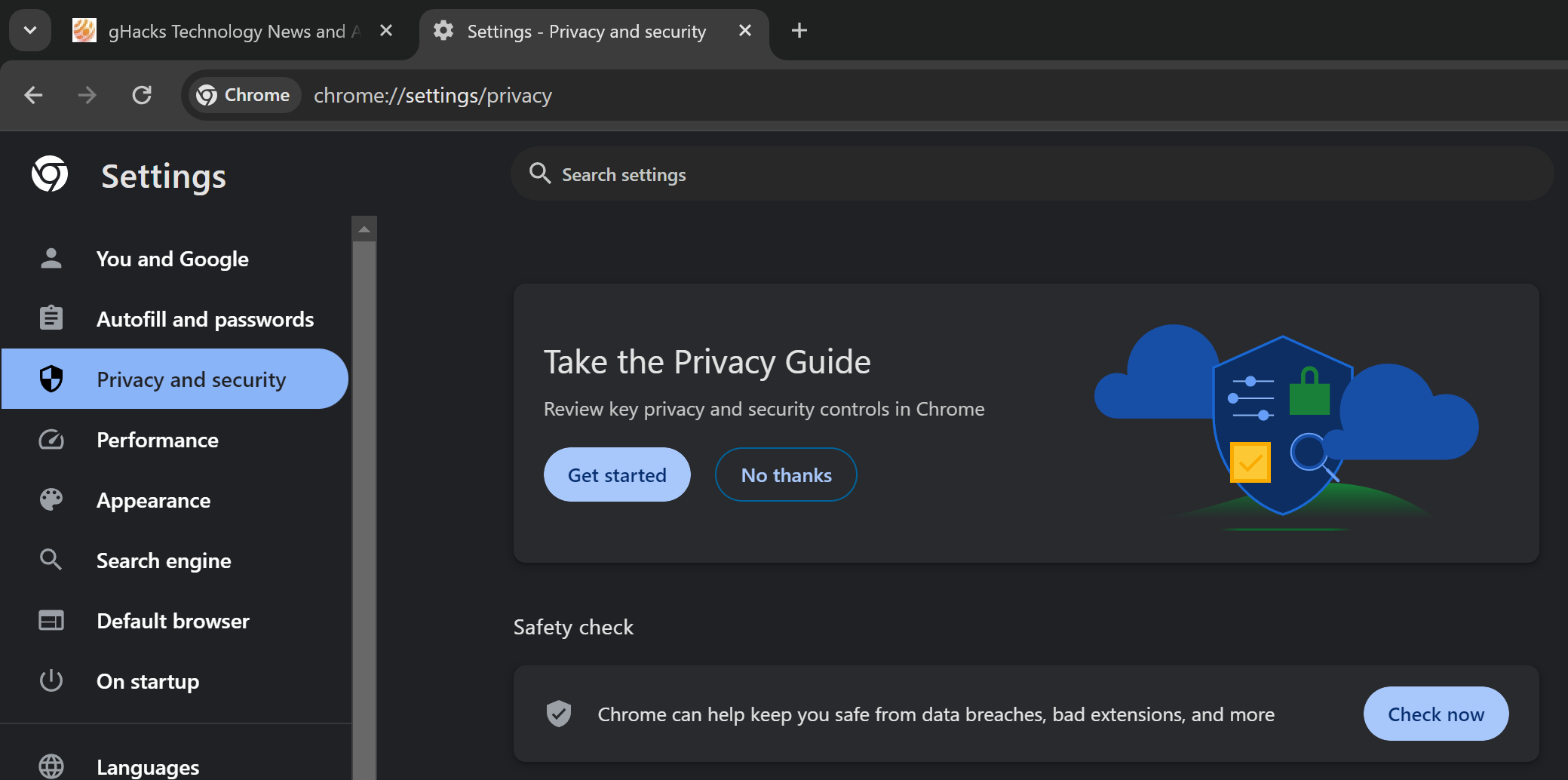
Task: Click the power icon for On startup
Action: (51, 680)
